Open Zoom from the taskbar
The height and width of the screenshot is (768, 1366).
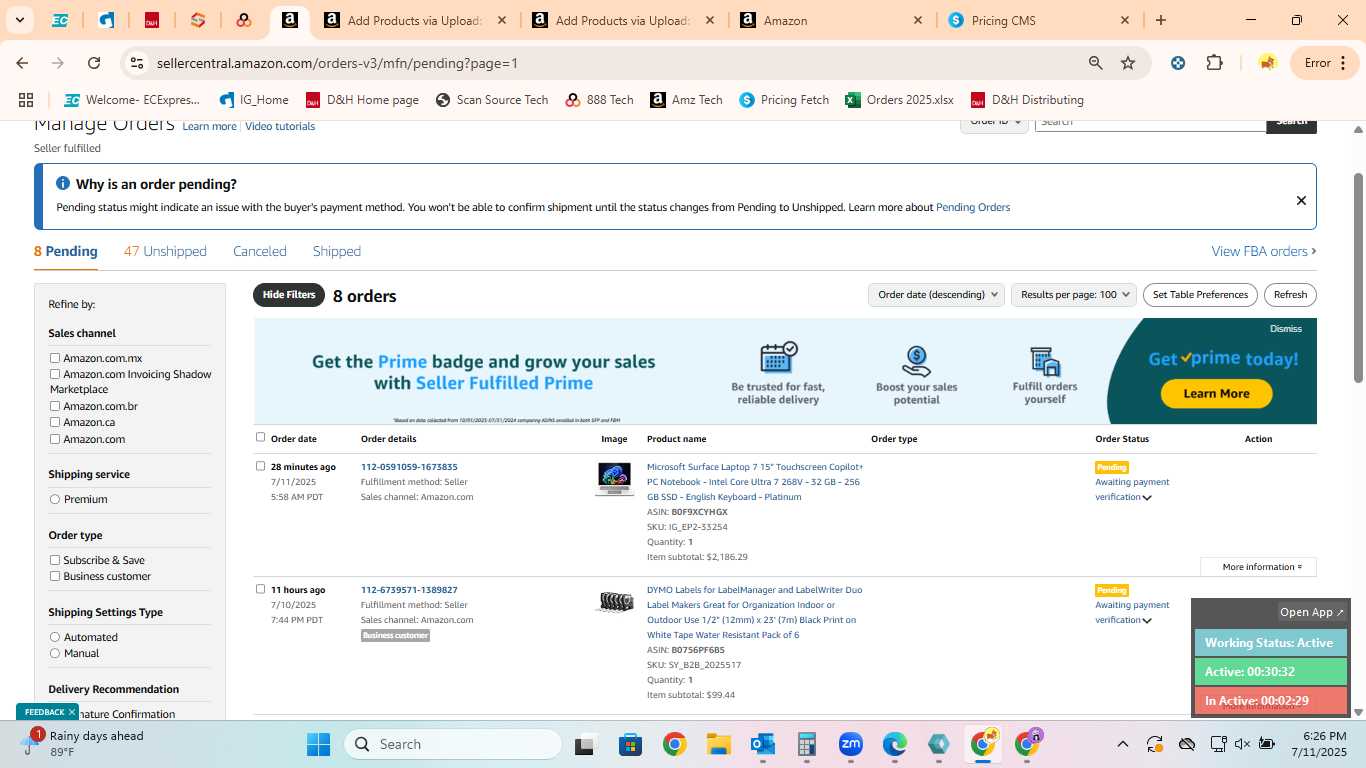[x=851, y=744]
